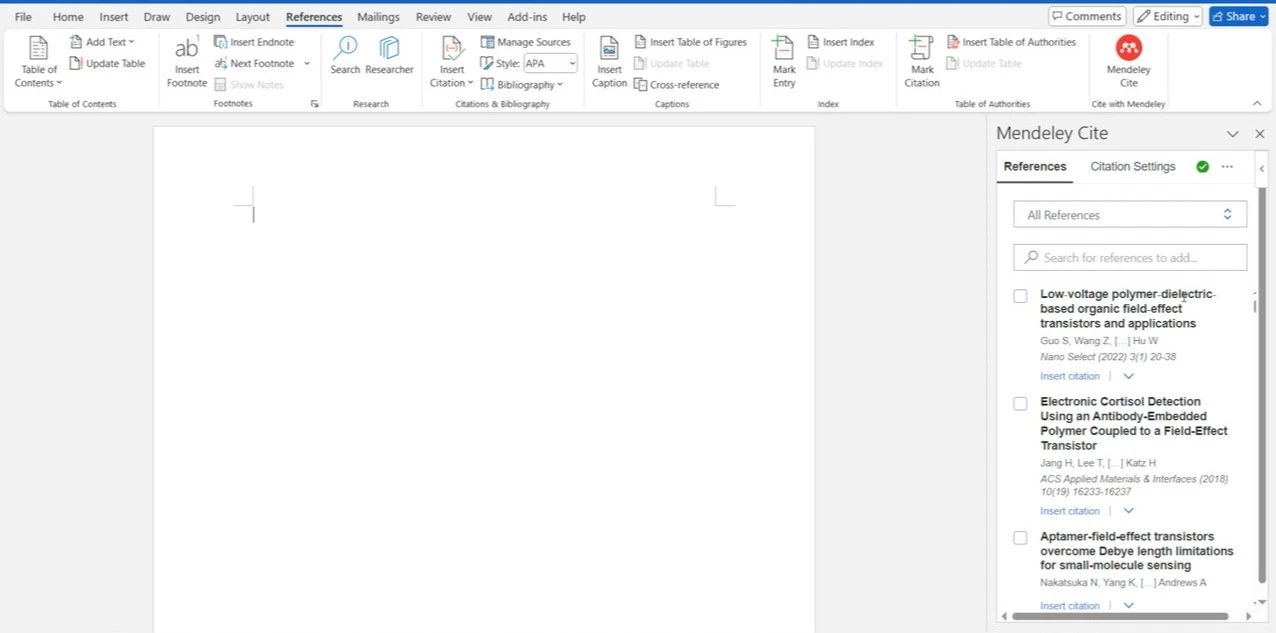
Task: Click Insert Index
Action: click(x=840, y=42)
